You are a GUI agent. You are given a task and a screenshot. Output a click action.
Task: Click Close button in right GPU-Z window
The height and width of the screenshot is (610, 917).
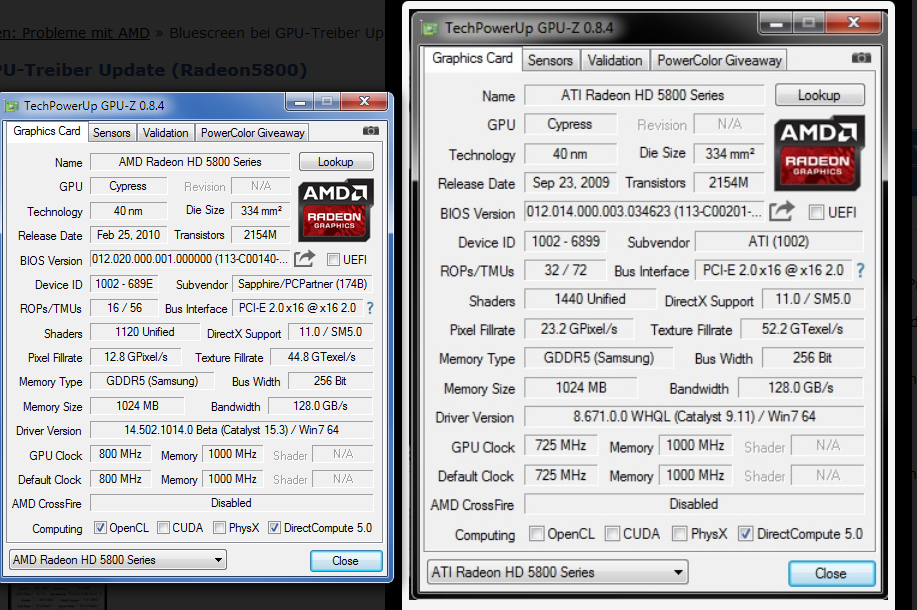(x=831, y=573)
